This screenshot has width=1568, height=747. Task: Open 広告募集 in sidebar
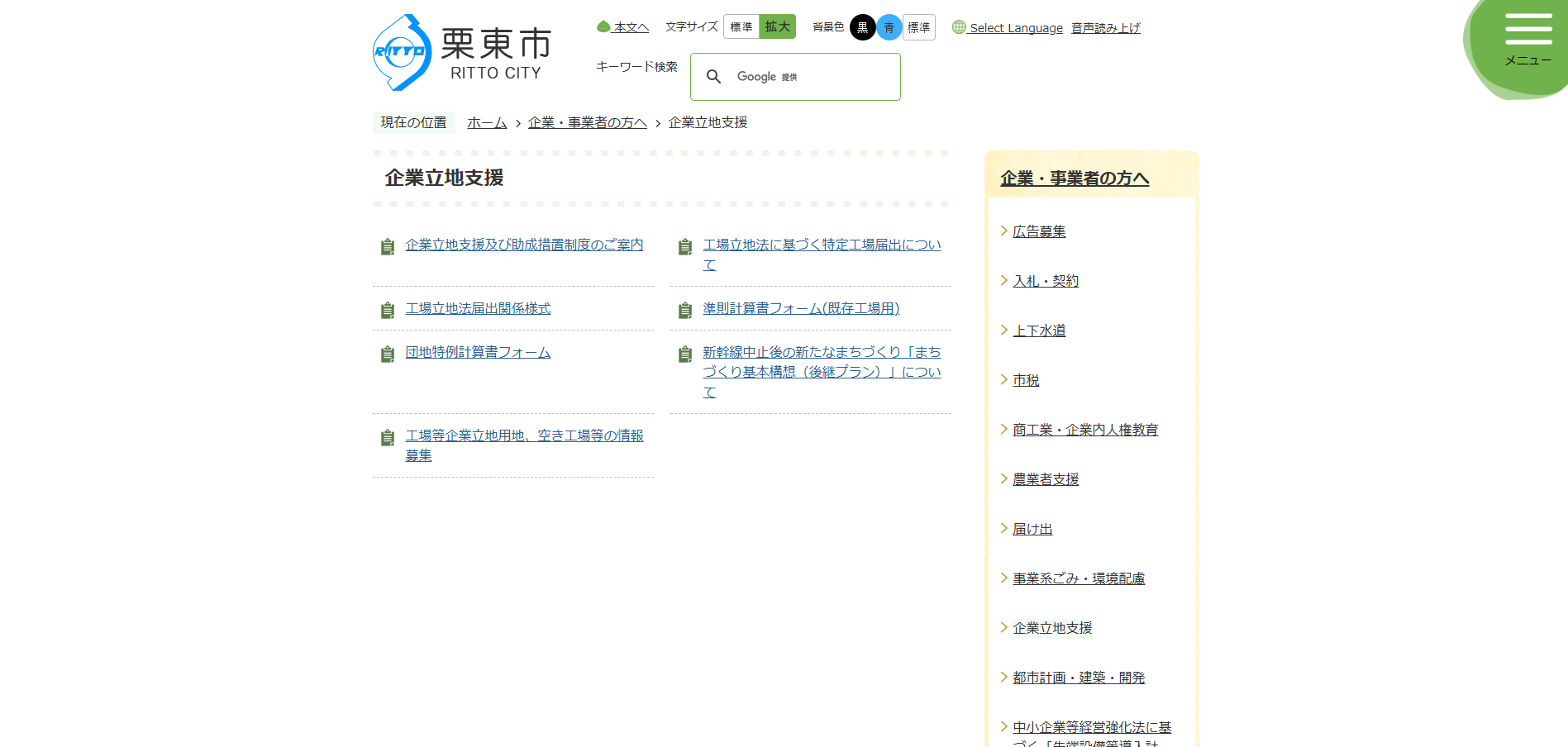pyautogui.click(x=1039, y=231)
